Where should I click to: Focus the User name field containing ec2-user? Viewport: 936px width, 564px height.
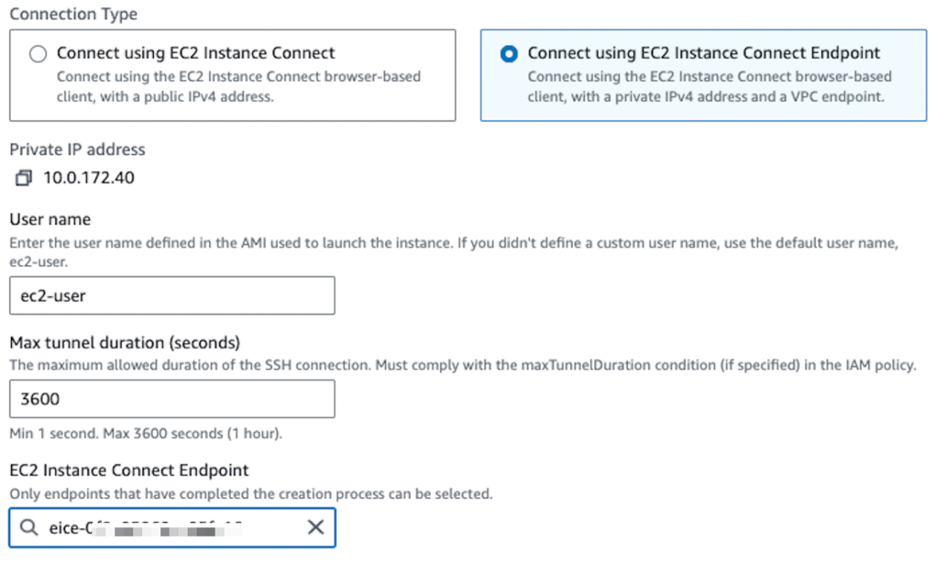[172, 296]
